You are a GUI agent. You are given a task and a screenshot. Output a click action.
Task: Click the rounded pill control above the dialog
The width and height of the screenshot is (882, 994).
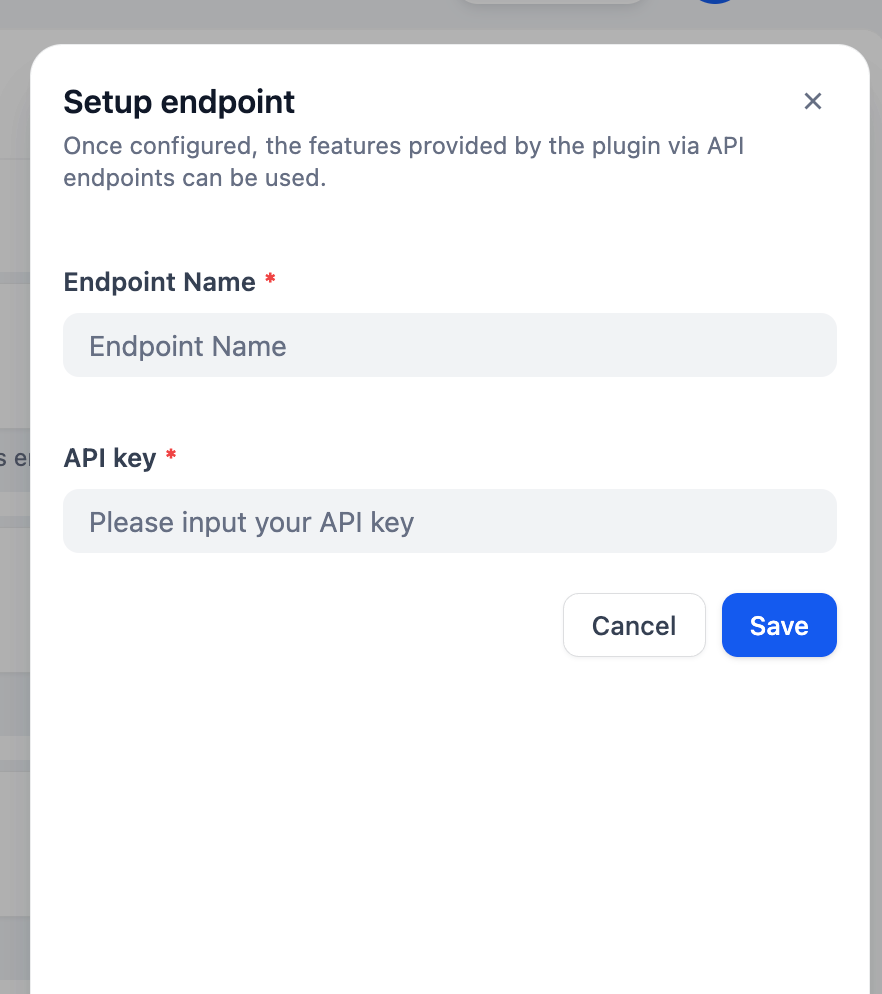pos(552,2)
